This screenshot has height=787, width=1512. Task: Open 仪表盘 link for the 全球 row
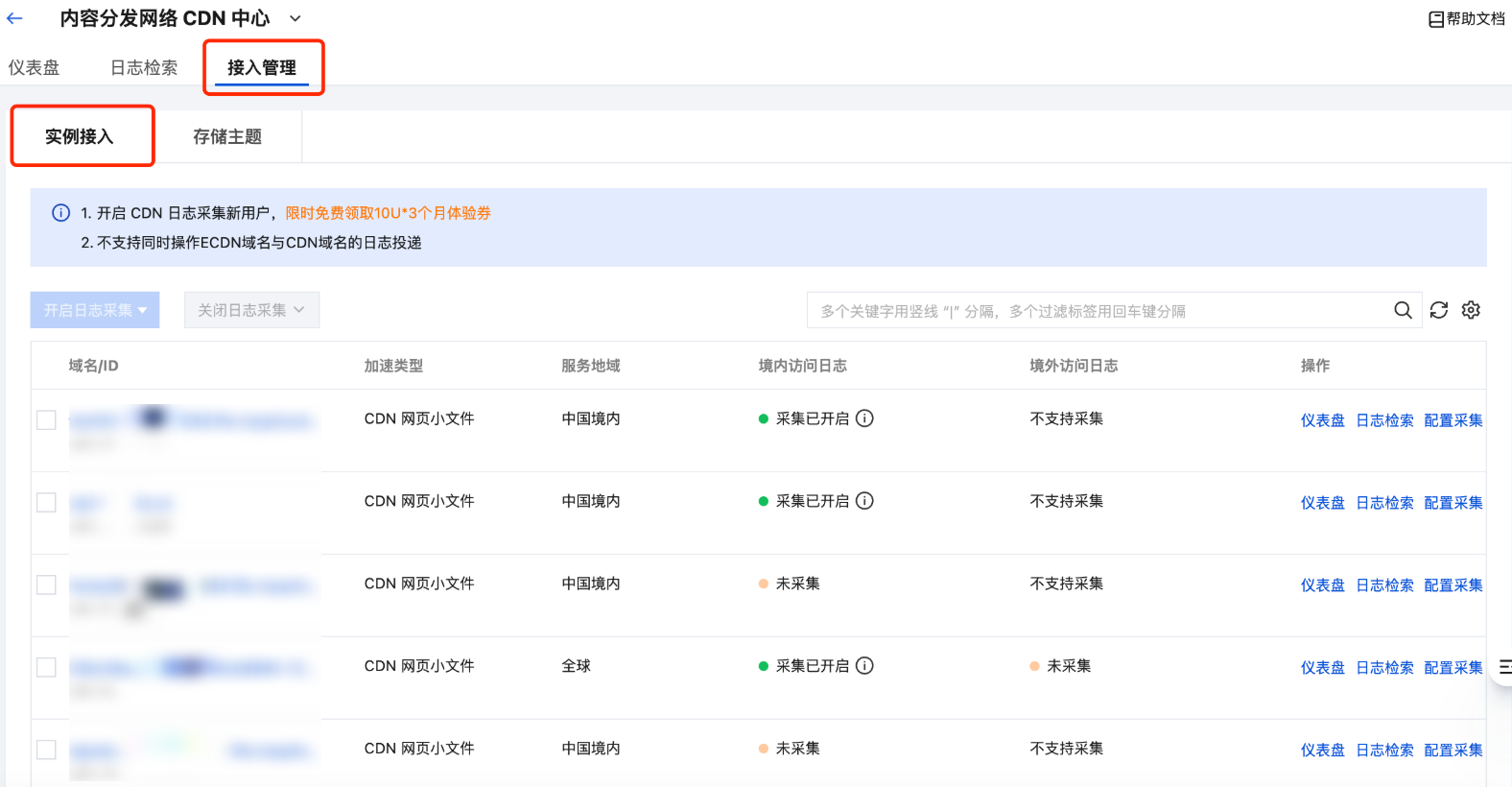click(x=1322, y=668)
